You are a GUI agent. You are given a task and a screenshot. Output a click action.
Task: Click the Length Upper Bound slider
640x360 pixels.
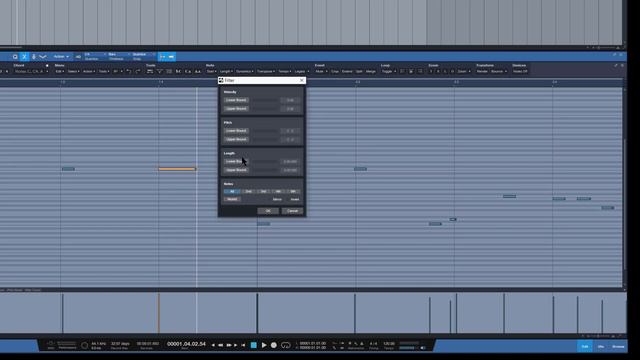(264, 170)
